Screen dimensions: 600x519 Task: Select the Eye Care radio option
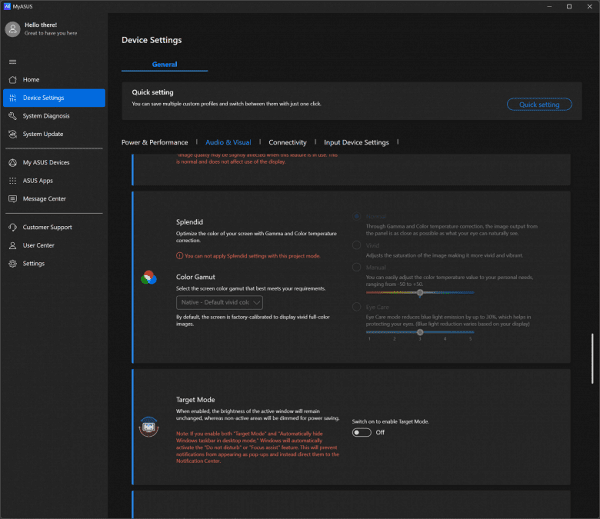click(x=356, y=305)
